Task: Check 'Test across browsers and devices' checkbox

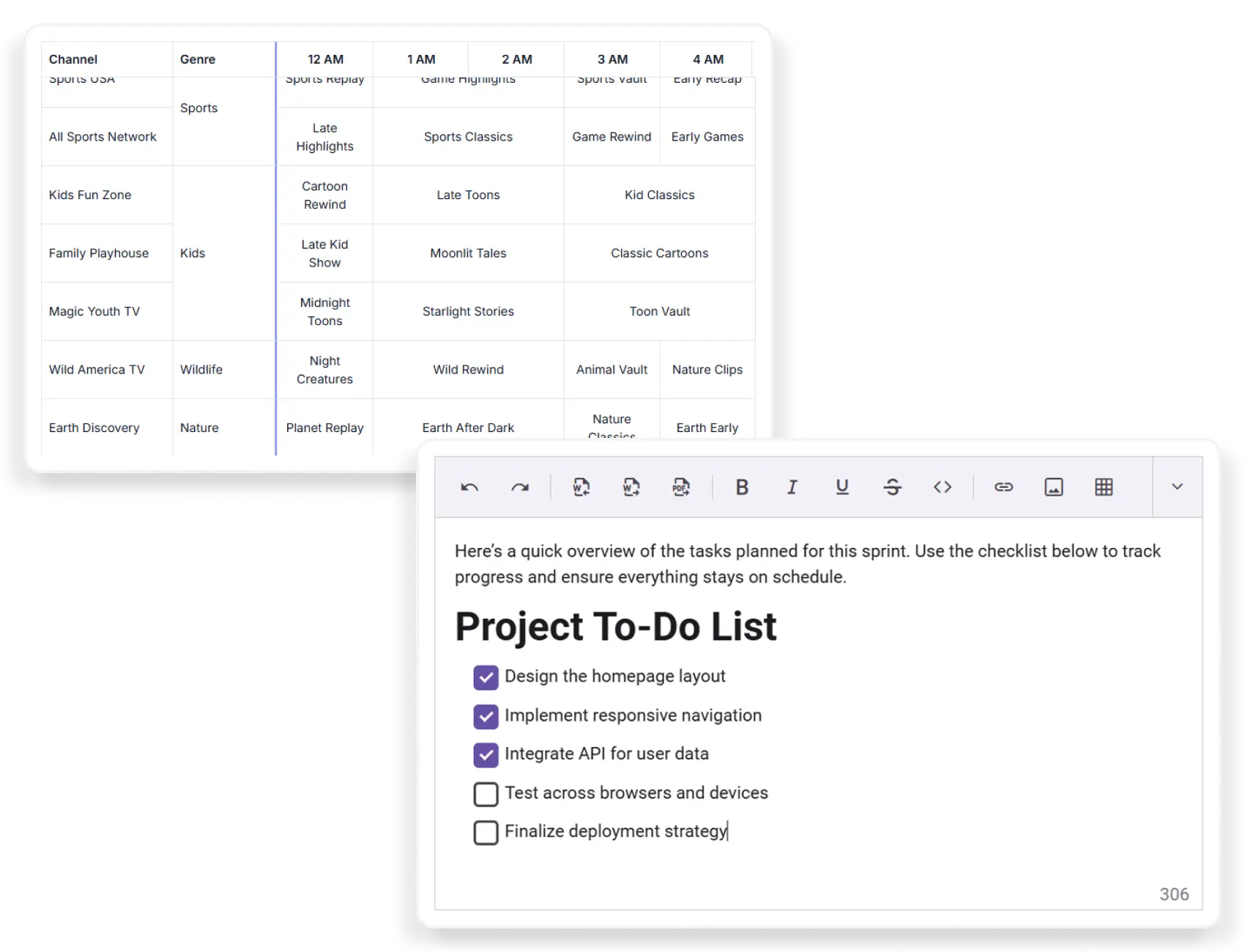Action: pos(486,794)
